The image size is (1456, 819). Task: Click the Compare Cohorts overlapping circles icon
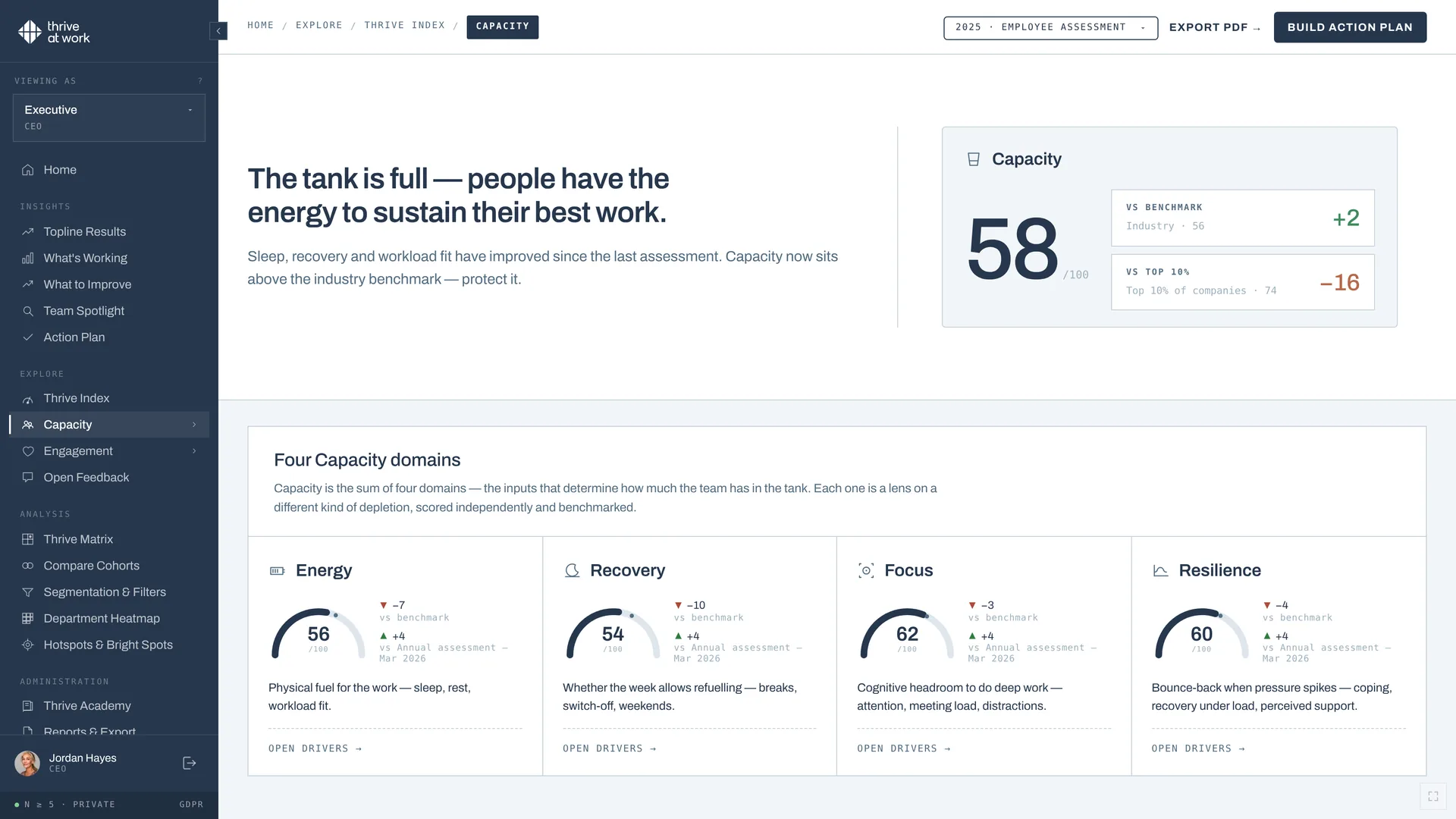pos(28,566)
